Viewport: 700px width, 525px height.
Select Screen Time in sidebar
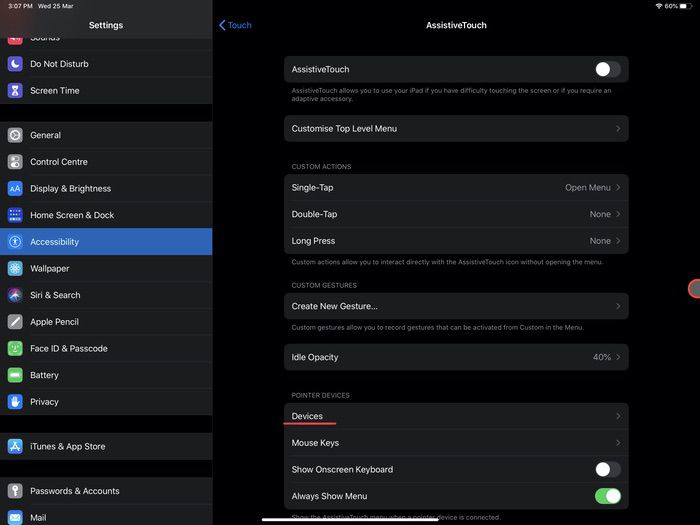click(x=106, y=91)
